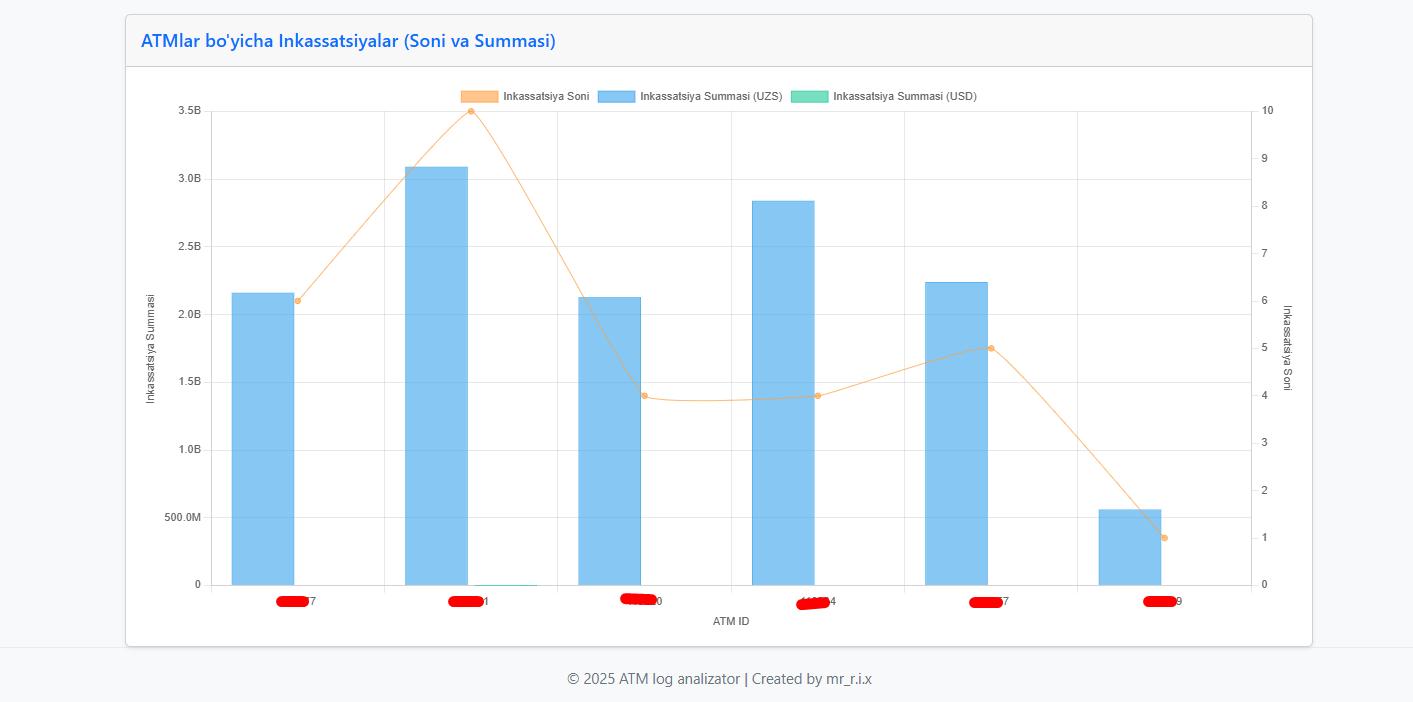Viewport: 1413px width, 702px height.
Task: Select the tallest blue bar in chart
Action: point(436,375)
